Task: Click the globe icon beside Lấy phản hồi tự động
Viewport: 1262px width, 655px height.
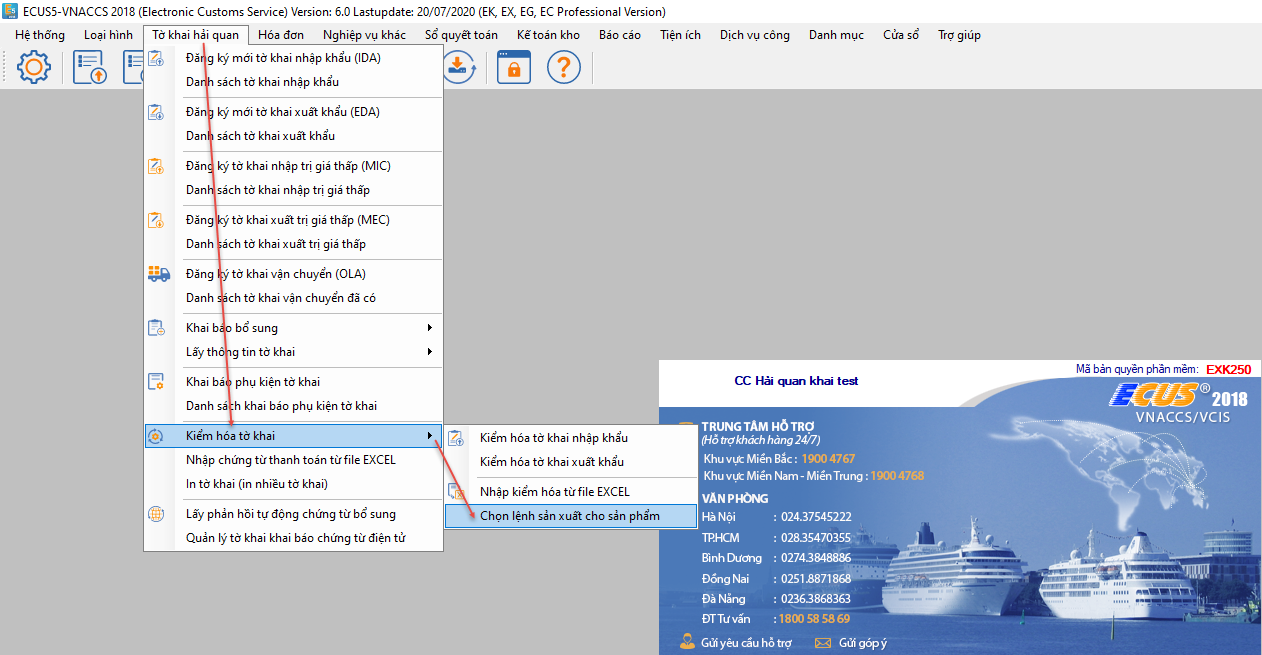Action: pyautogui.click(x=157, y=514)
